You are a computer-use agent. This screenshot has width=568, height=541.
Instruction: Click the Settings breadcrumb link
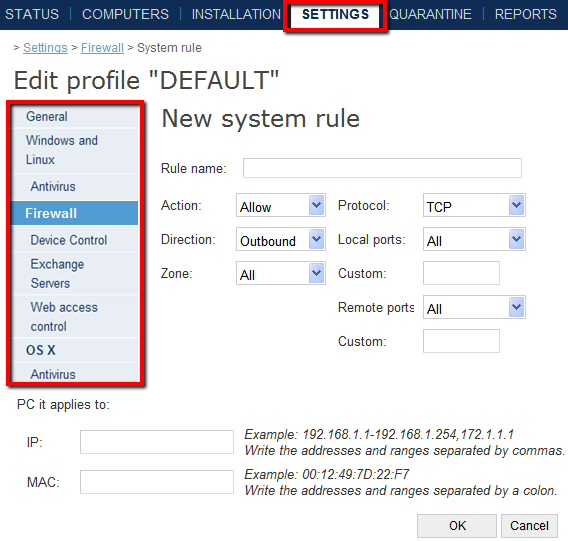45,48
